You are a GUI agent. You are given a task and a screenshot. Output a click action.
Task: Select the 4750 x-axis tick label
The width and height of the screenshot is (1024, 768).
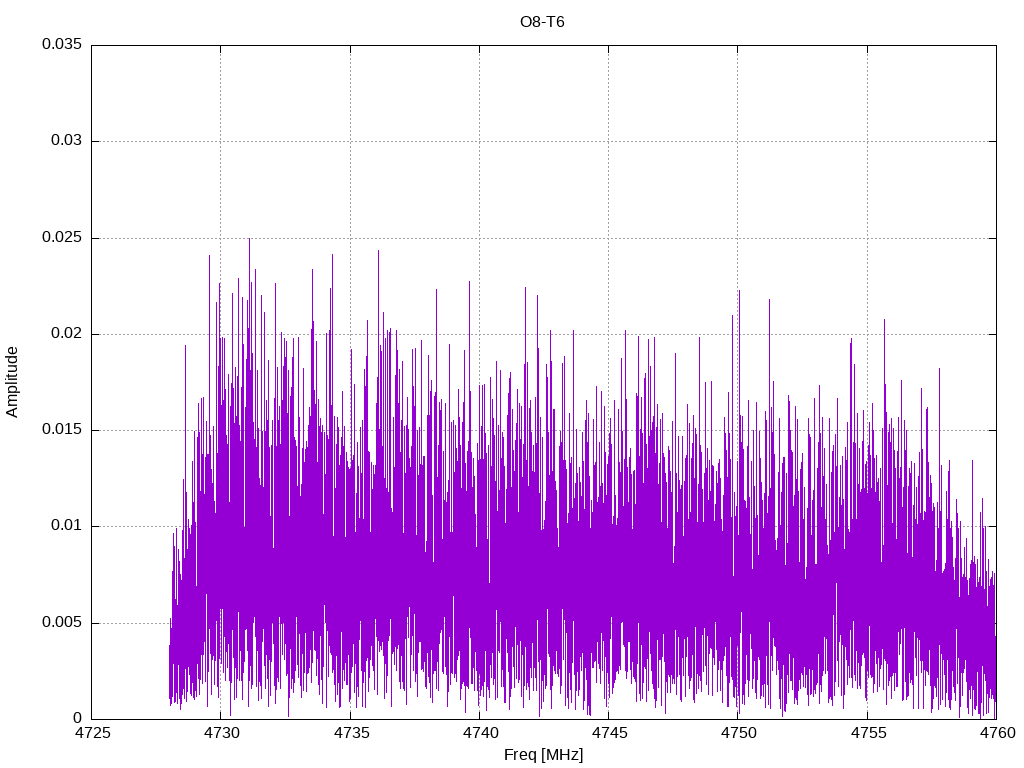(738, 734)
